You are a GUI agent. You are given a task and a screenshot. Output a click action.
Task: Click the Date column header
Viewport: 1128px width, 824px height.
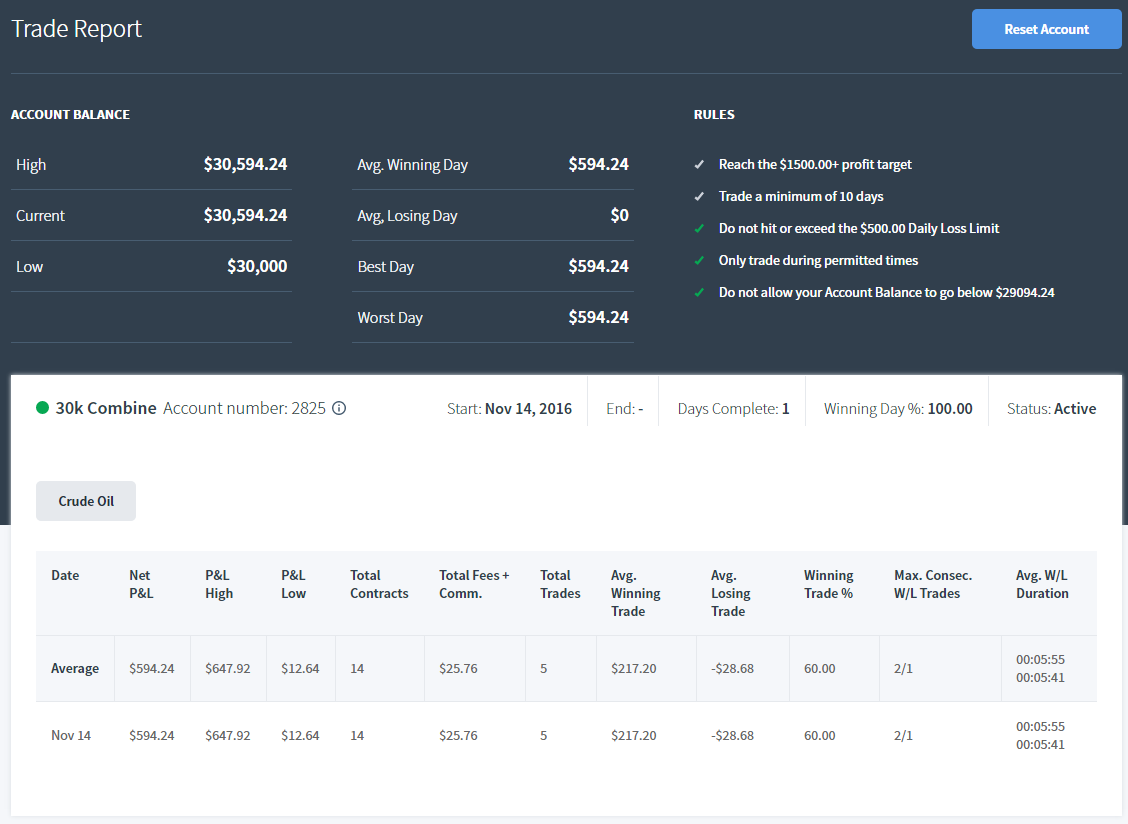tap(65, 575)
